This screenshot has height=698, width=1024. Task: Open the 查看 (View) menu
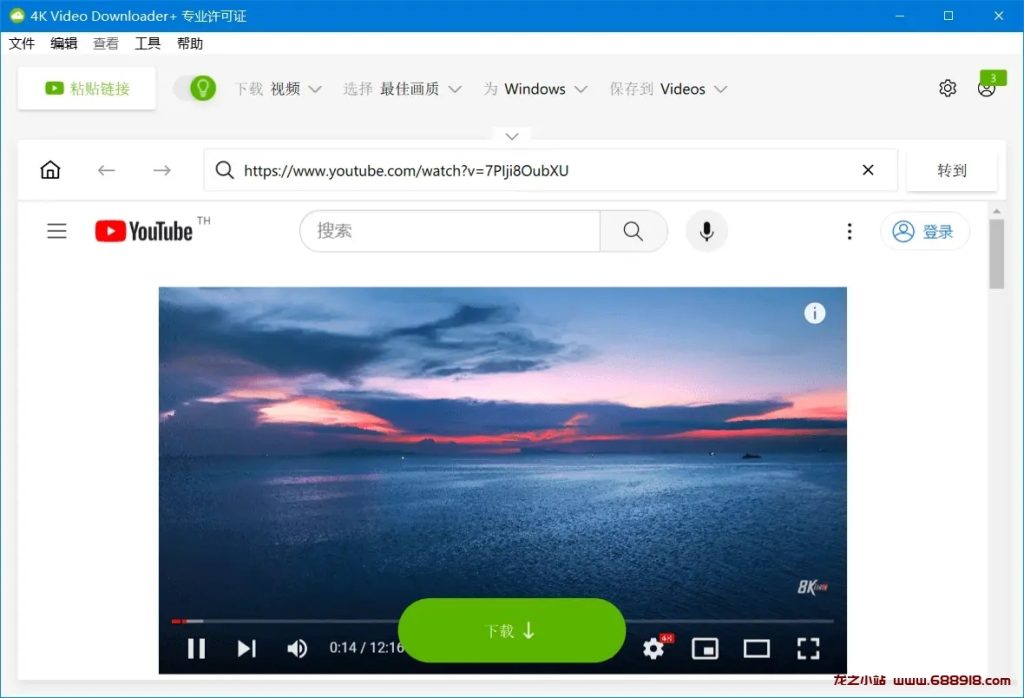(x=106, y=43)
